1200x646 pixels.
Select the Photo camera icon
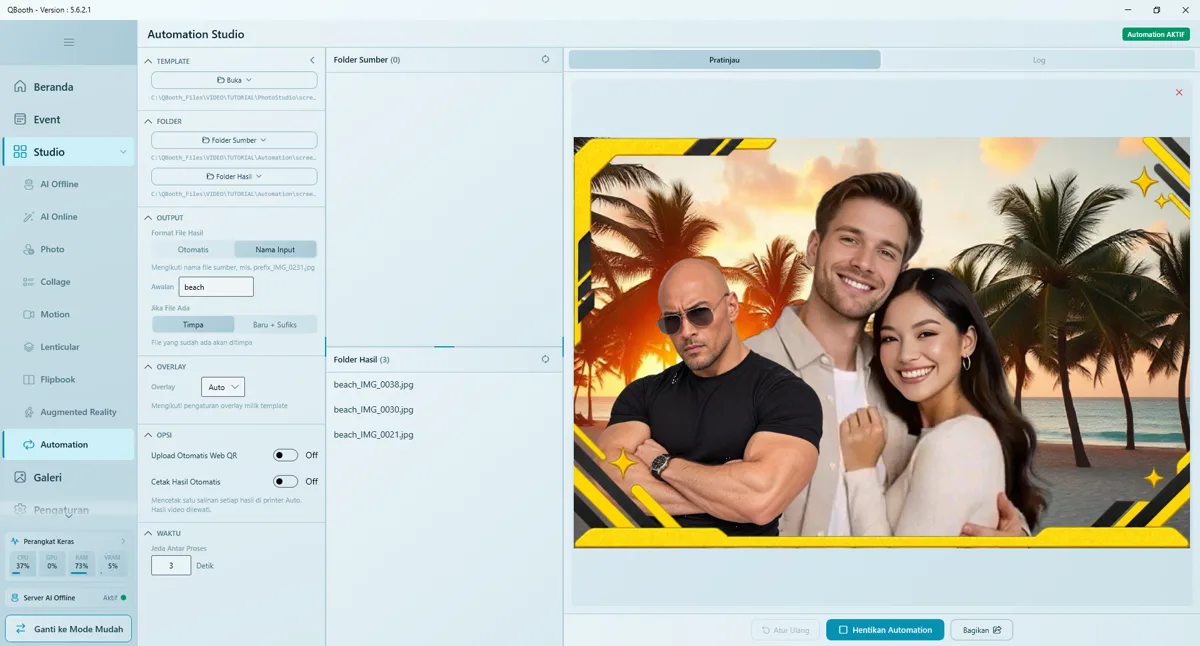click(x=30, y=249)
